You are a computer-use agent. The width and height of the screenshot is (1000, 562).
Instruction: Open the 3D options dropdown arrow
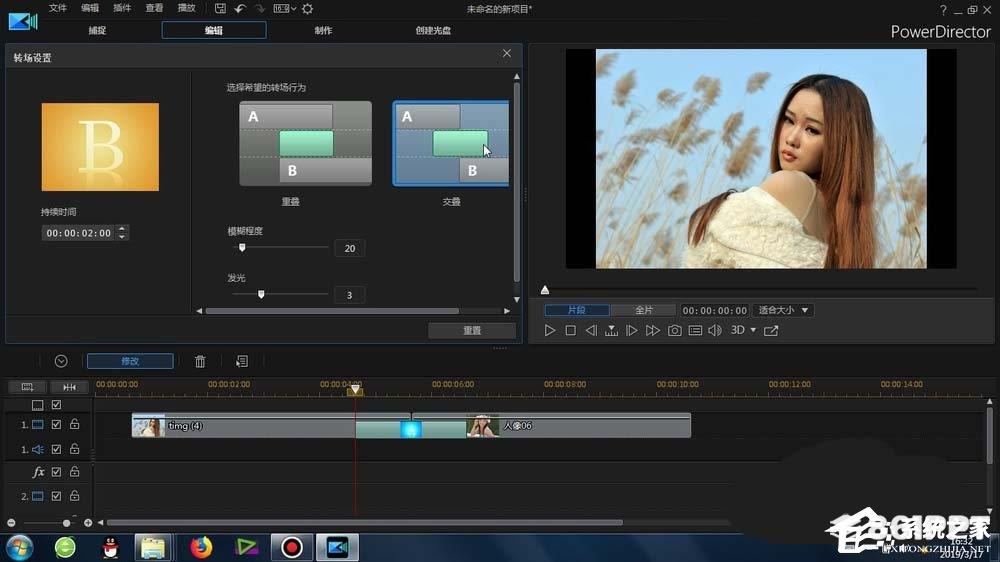click(x=753, y=330)
